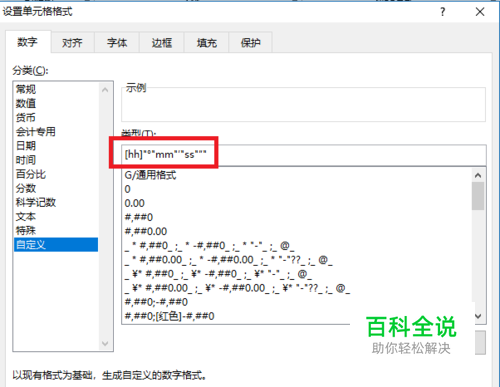Screen dimensions: 500x387
Task: Click the category list scroll up arrow
Action: pos(105,90)
